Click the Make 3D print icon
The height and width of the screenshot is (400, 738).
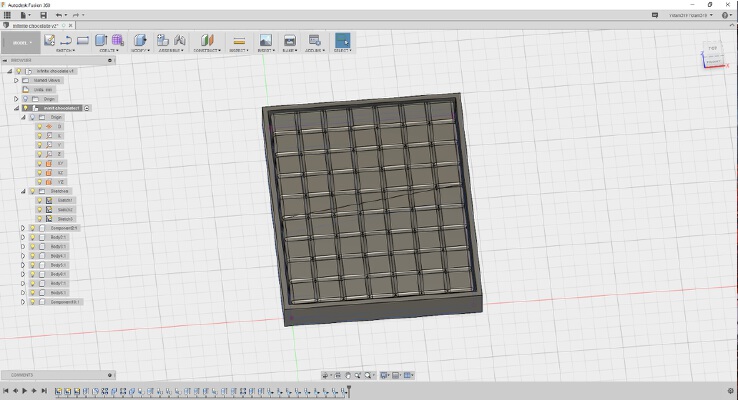290,40
